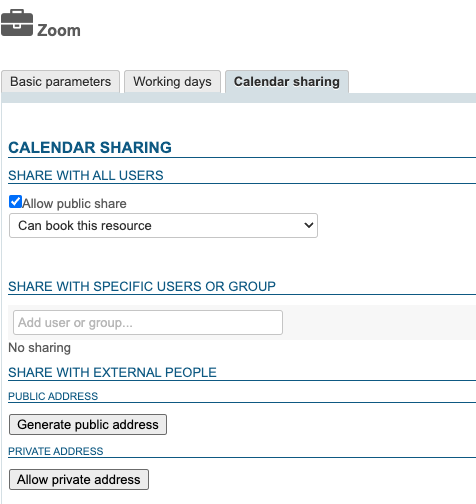Click the blue-gray bar below the tabs

[239, 98]
